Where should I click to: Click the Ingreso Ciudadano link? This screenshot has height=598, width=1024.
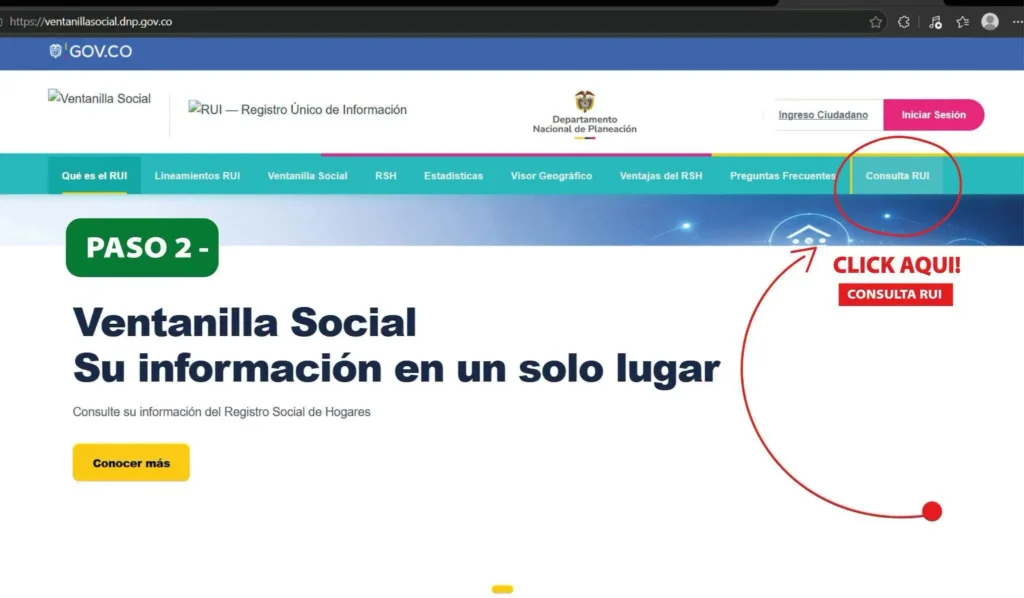tap(823, 115)
